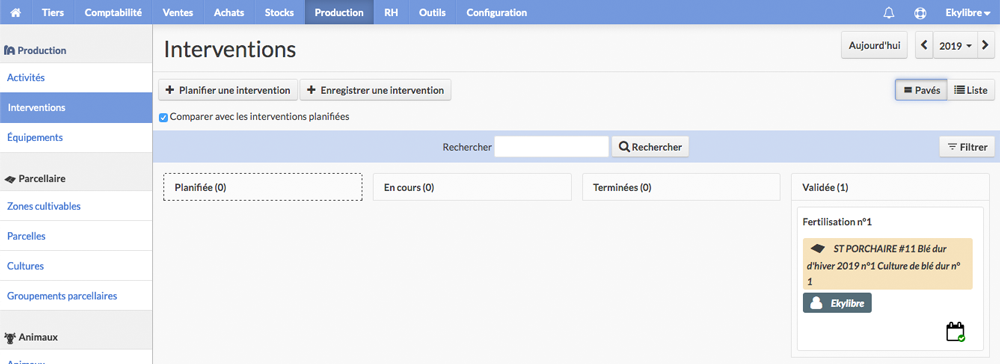This screenshot has width=1000, height=364.
Task: Open the Configuration menu
Action: [497, 13]
